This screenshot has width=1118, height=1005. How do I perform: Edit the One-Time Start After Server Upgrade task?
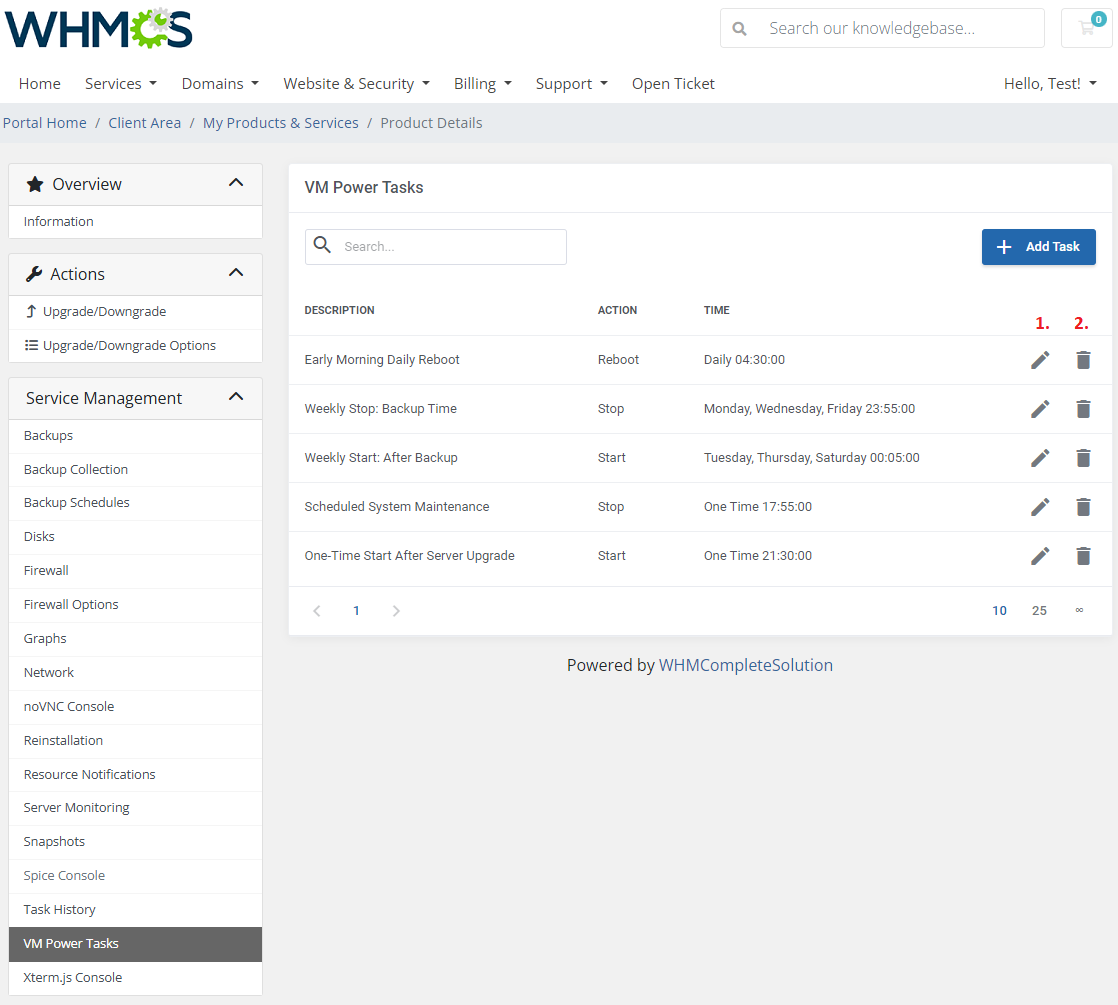click(x=1040, y=556)
